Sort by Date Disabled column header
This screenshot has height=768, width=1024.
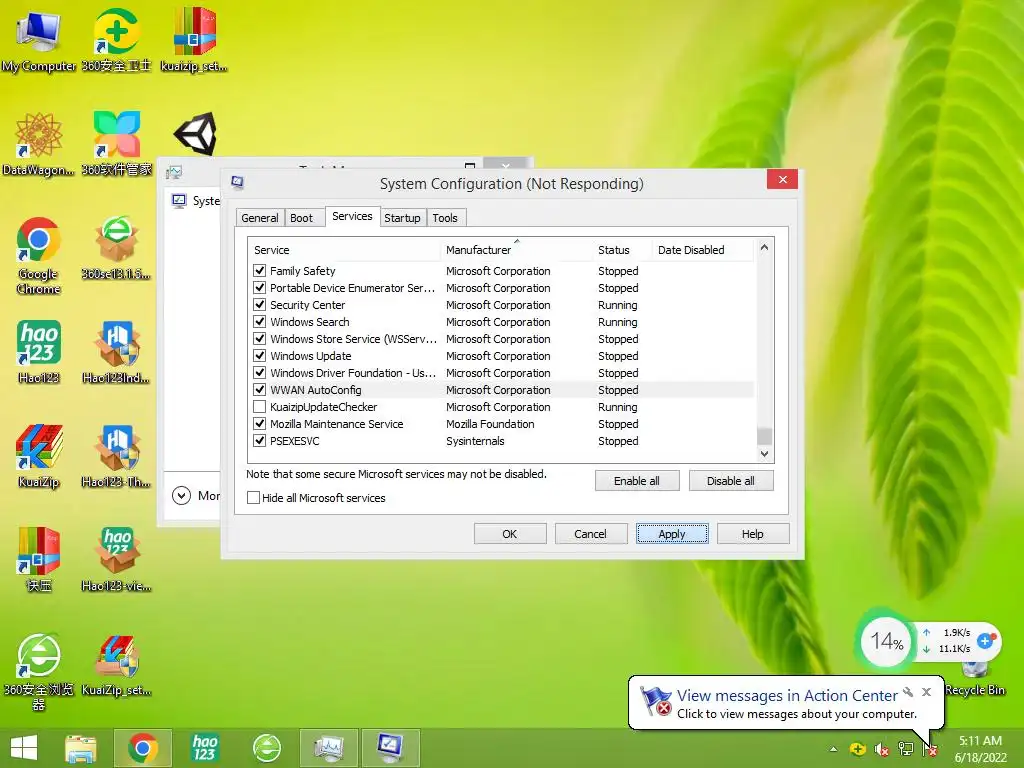click(x=703, y=249)
